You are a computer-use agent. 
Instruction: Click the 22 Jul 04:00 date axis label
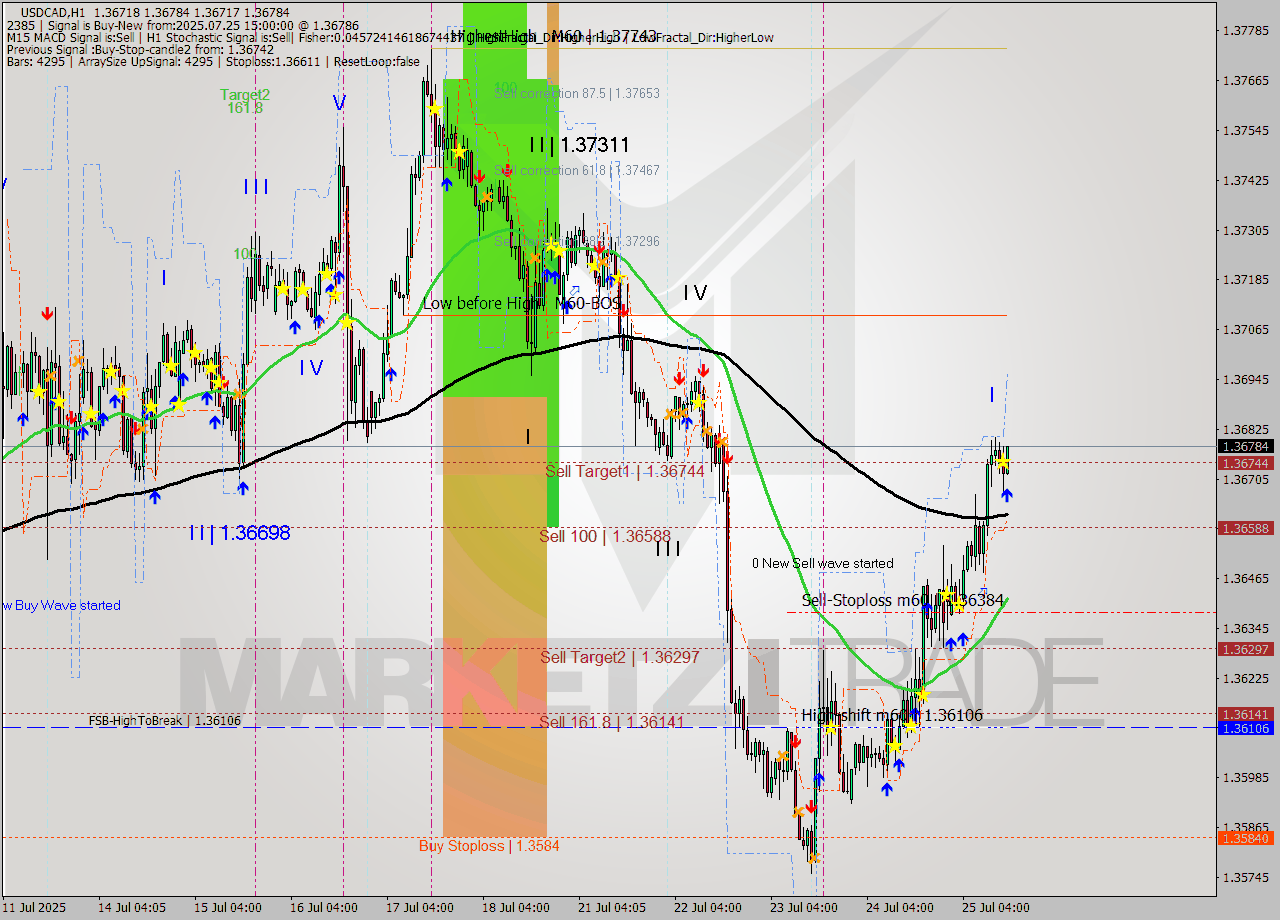point(708,908)
